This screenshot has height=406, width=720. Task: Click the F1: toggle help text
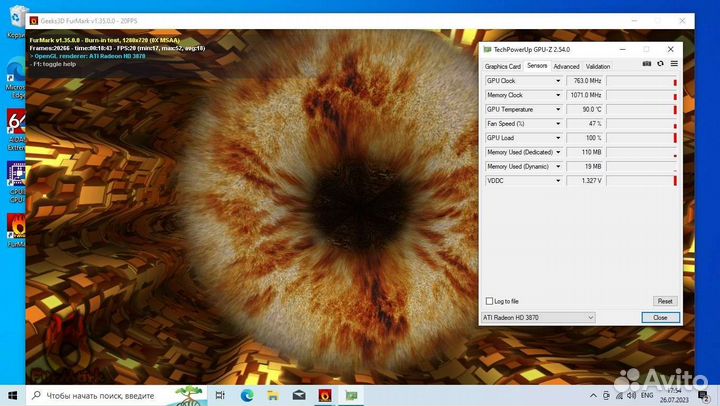(x=53, y=64)
